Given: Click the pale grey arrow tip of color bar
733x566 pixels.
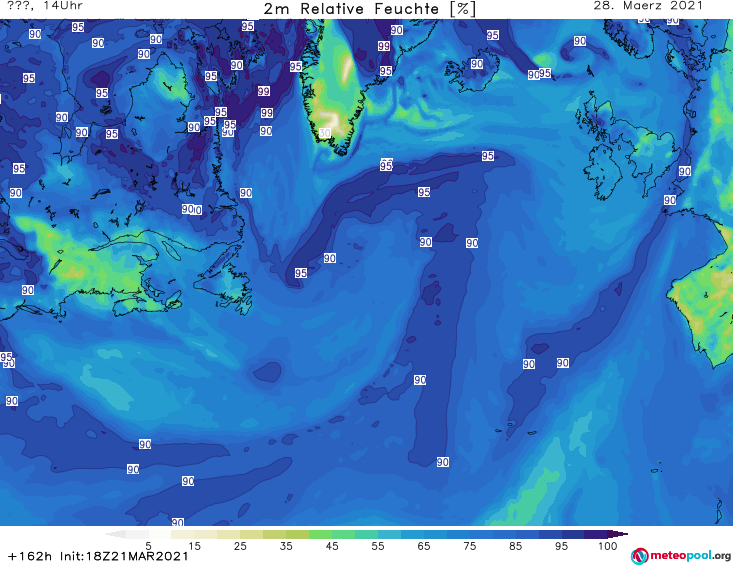Looking at the screenshot, I should coord(115,534).
